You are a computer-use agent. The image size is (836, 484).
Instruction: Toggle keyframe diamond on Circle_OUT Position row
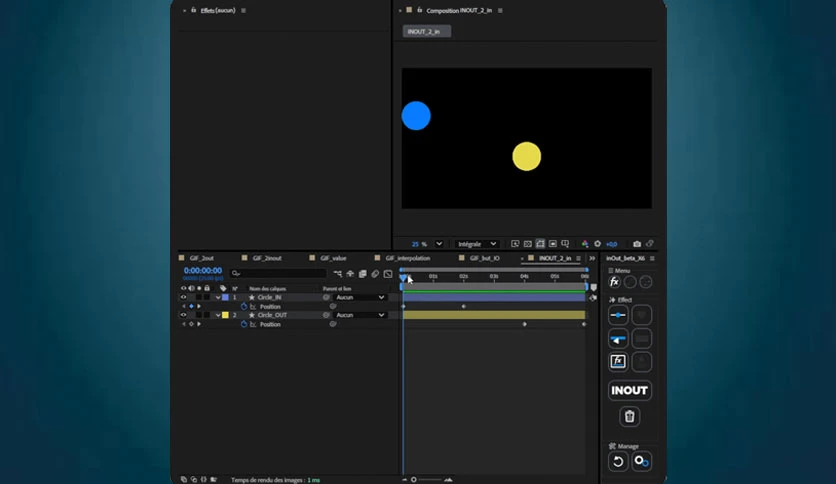(191, 324)
